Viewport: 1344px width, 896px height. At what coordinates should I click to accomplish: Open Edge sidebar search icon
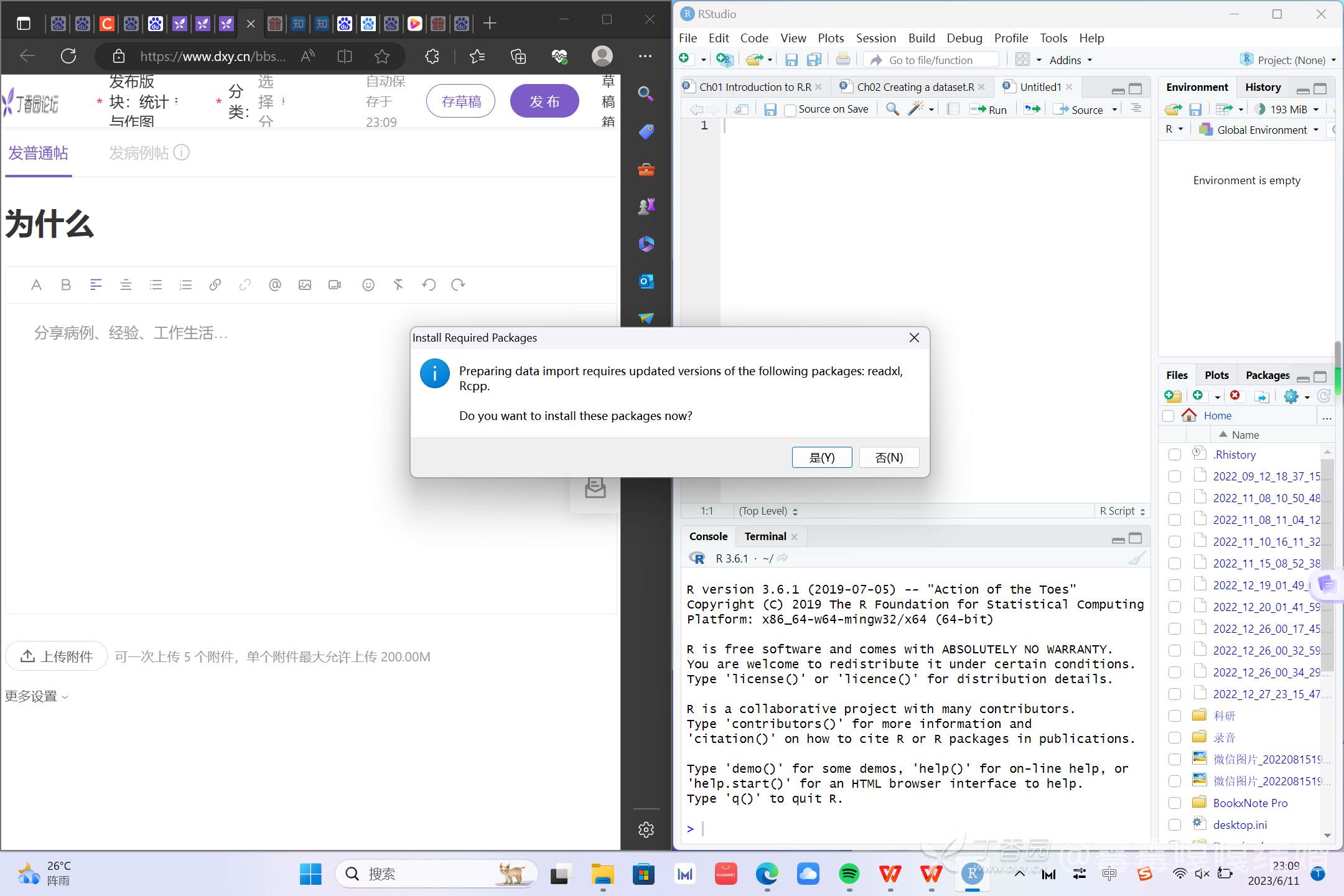tap(646, 94)
